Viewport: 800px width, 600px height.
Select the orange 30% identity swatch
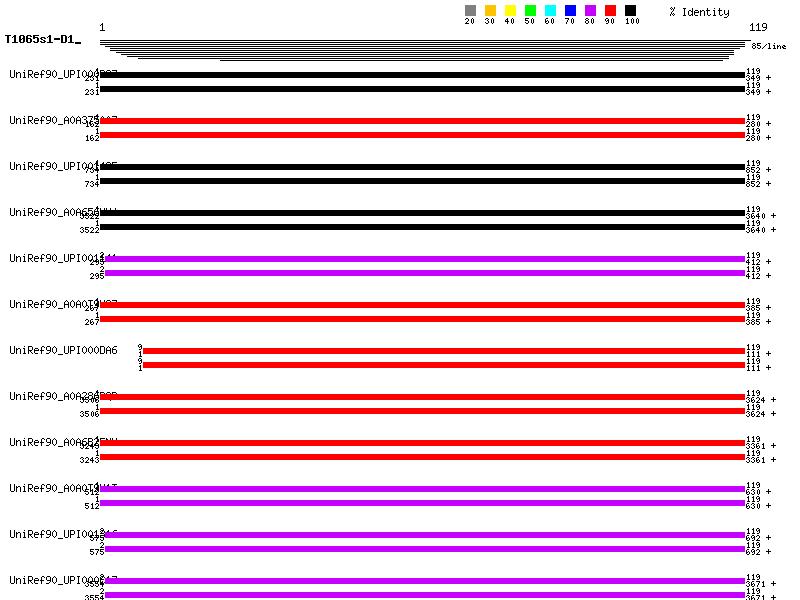click(x=490, y=11)
